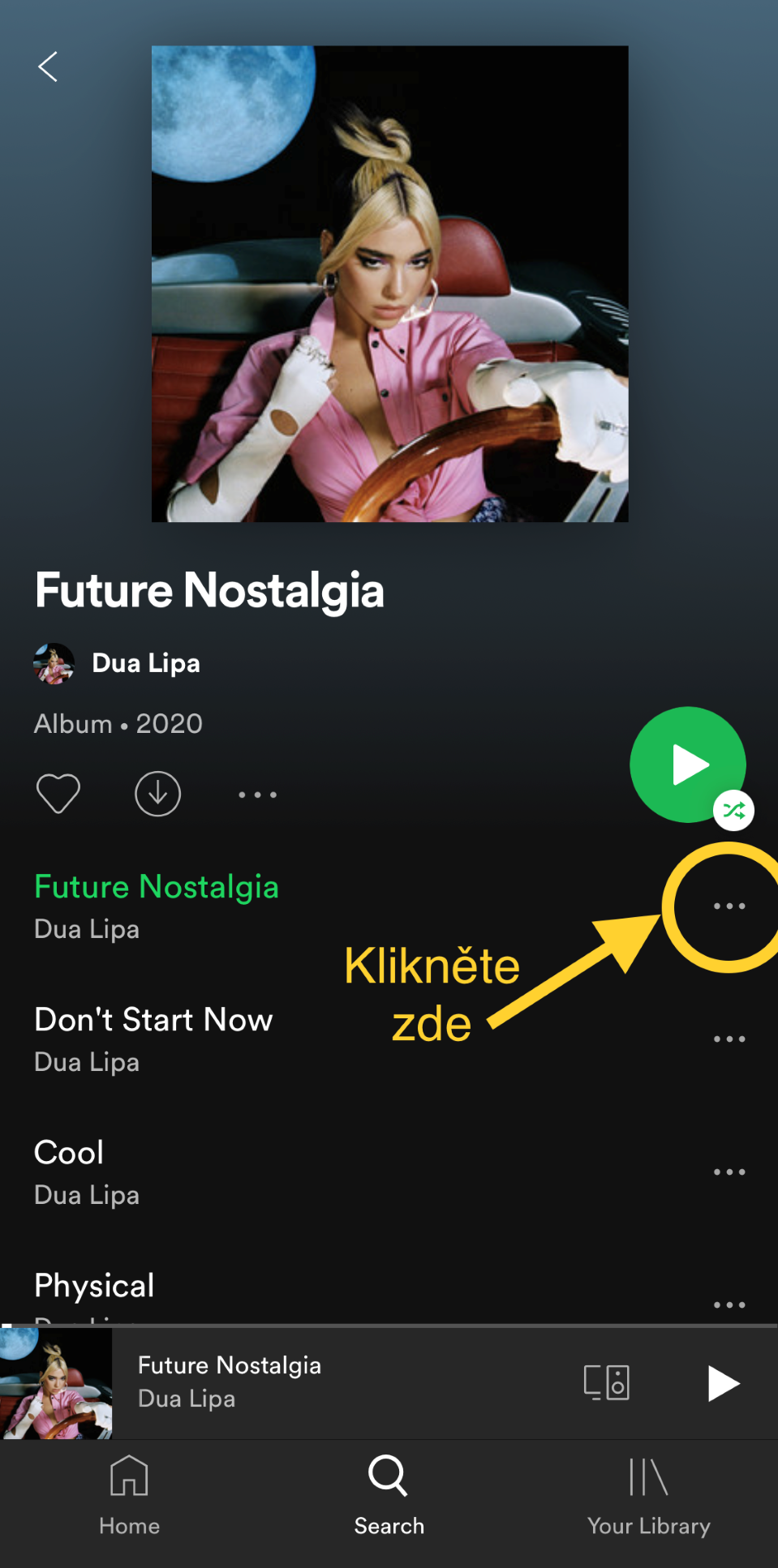Switch to the Home tab
The height and width of the screenshot is (1568, 778).
click(129, 1496)
